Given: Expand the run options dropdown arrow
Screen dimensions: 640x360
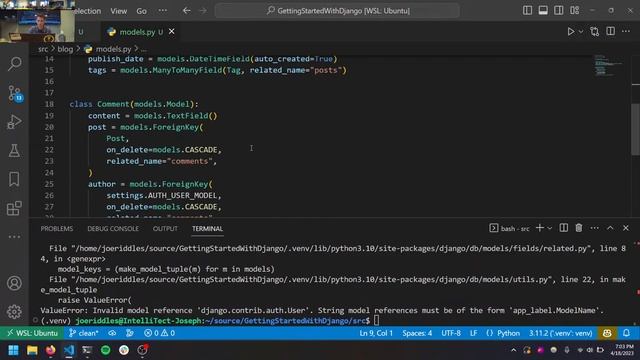Looking at the screenshot, I should click(580, 32).
